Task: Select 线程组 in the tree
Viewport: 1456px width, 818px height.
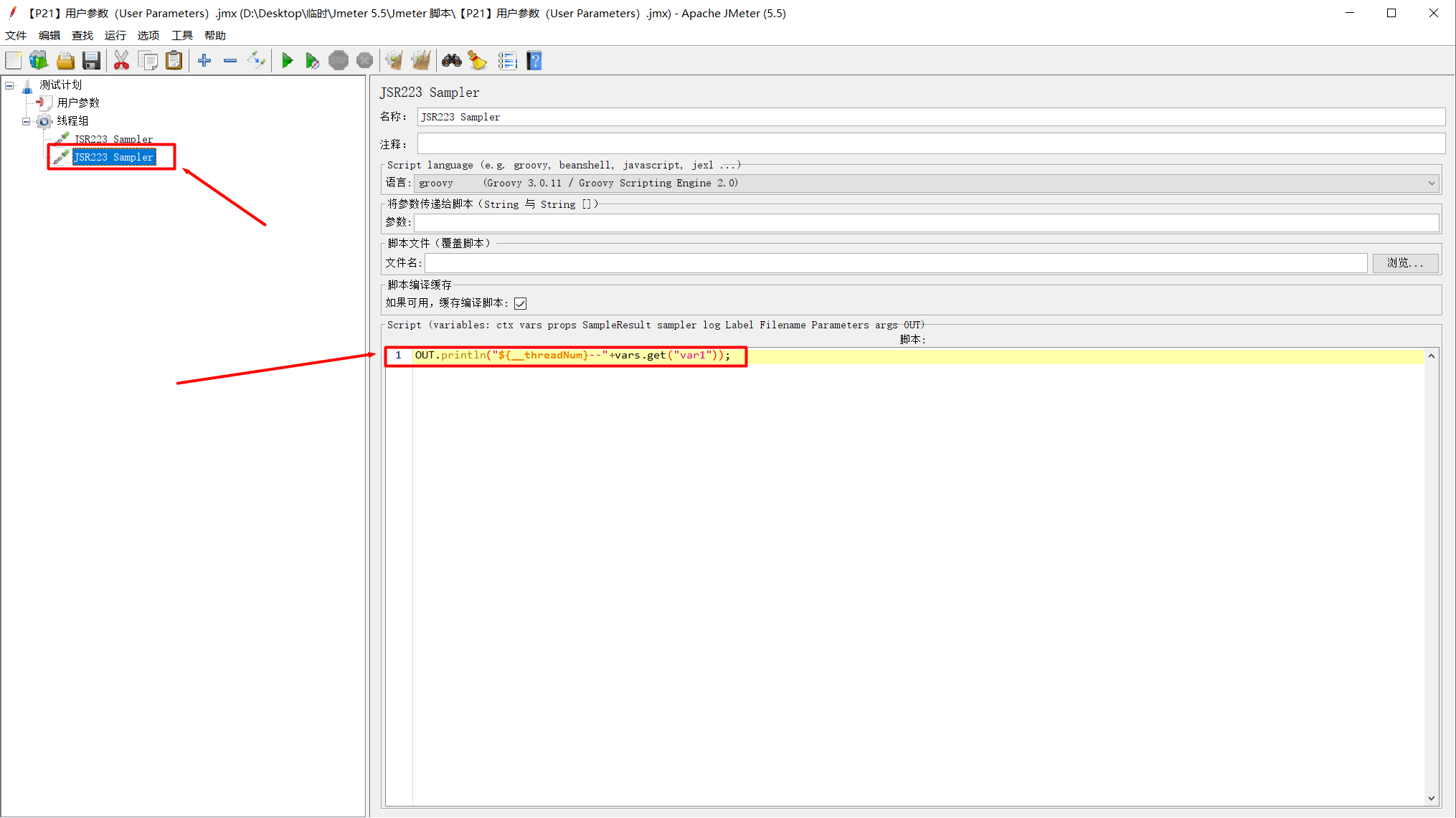Action: (73, 121)
